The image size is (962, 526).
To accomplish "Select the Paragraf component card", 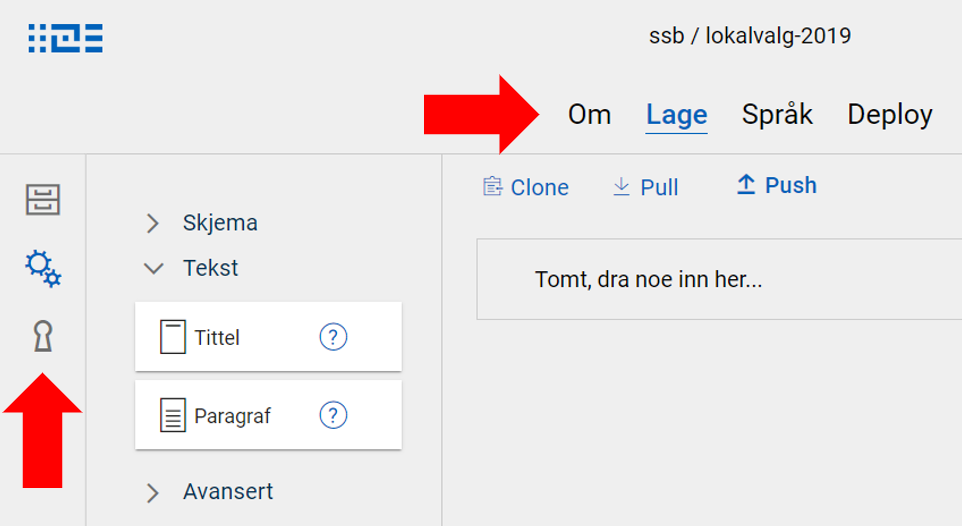I will pos(240,415).
